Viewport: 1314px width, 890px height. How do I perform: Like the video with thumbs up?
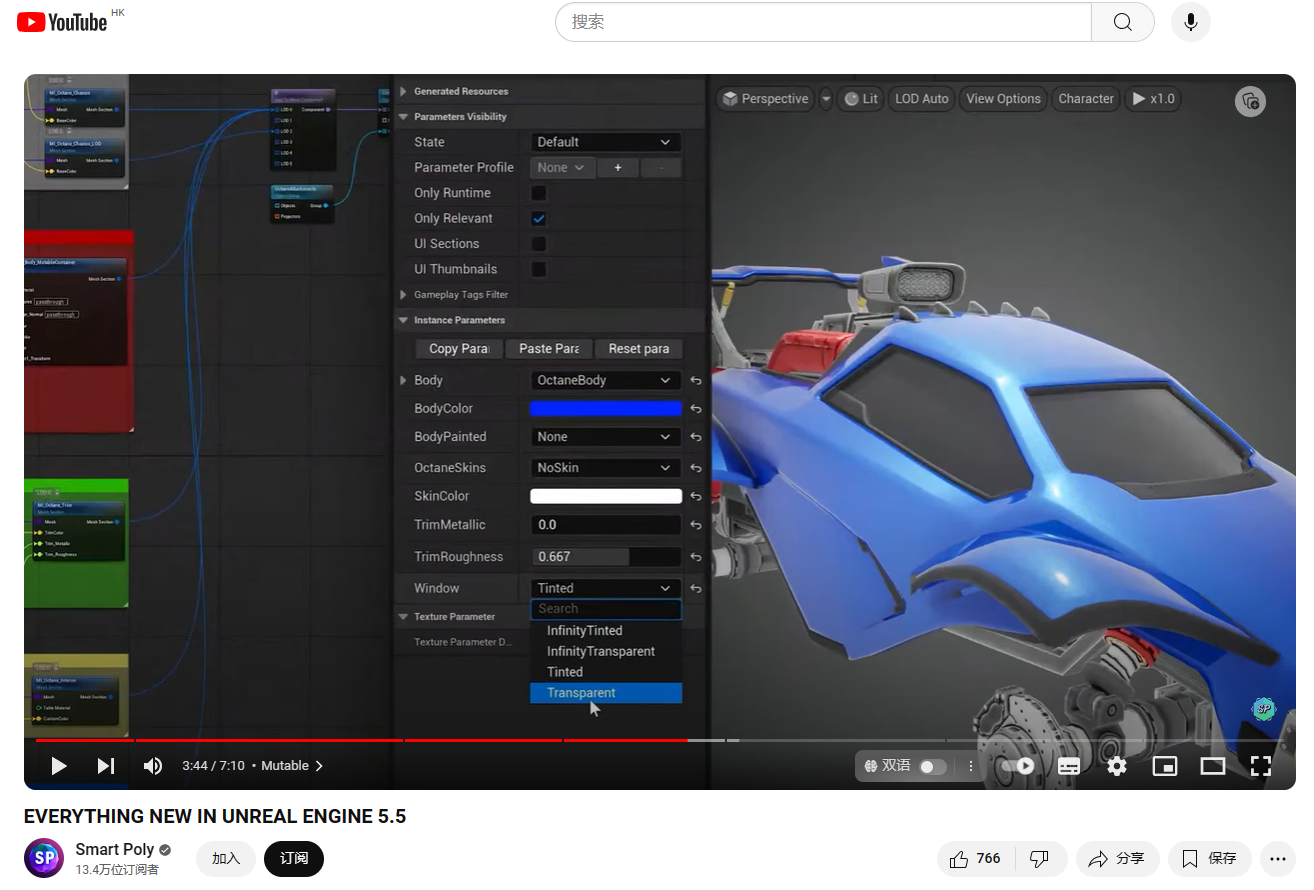click(975, 858)
